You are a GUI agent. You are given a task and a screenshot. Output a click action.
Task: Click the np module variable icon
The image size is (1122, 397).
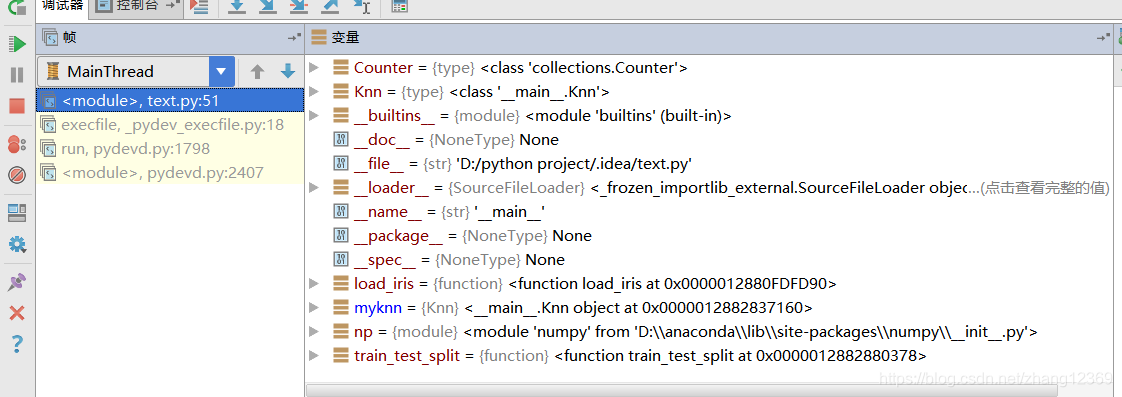coord(341,332)
